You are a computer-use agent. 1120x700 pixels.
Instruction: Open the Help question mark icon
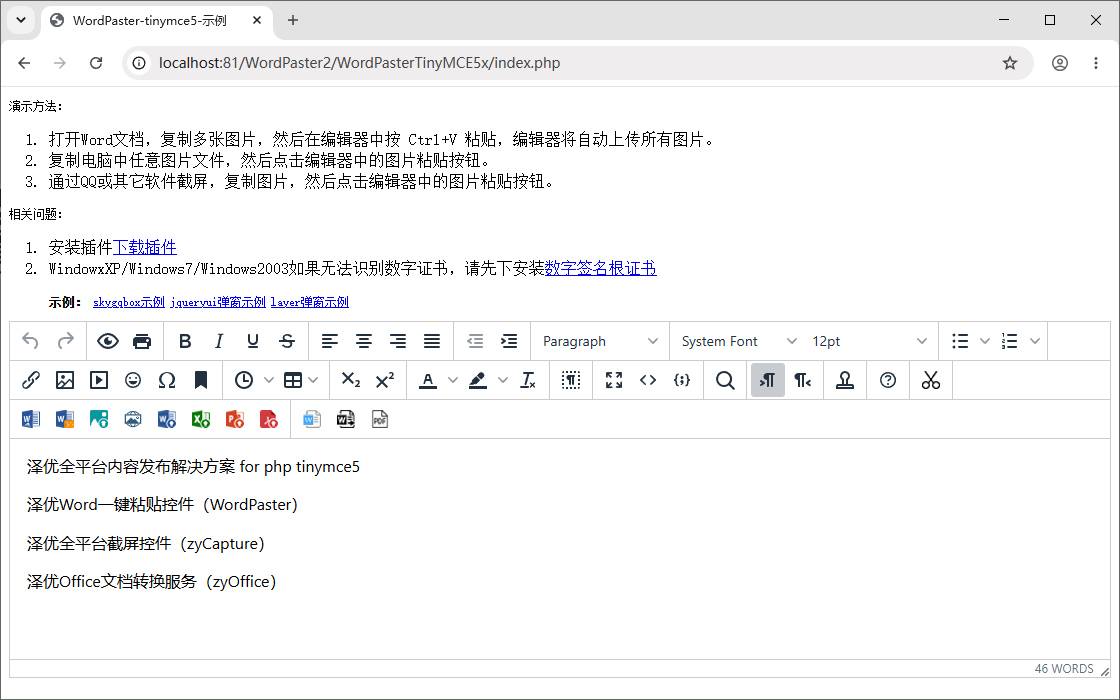(x=888, y=380)
